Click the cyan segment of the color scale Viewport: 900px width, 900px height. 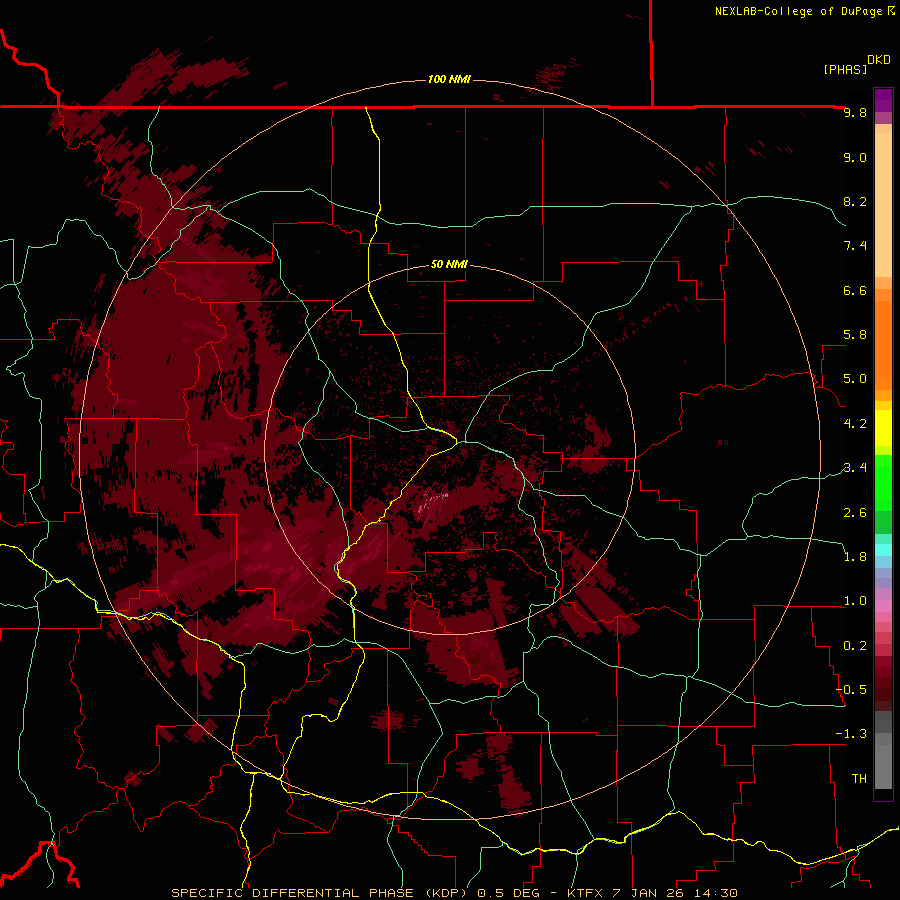pos(883,550)
